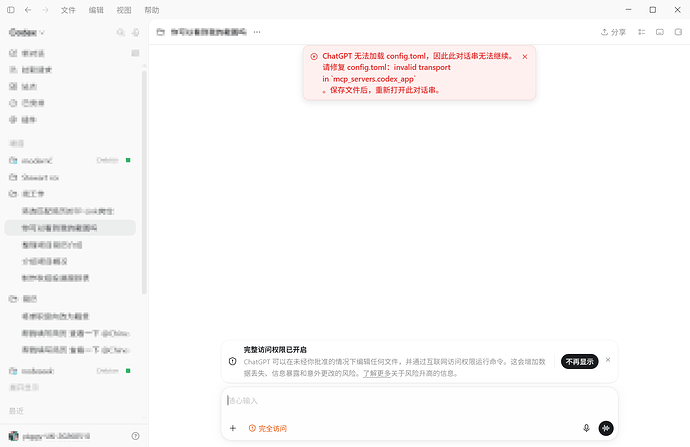Open the 完全访问 permission dropdown
Screen dimensions: 690x447
(268, 428)
